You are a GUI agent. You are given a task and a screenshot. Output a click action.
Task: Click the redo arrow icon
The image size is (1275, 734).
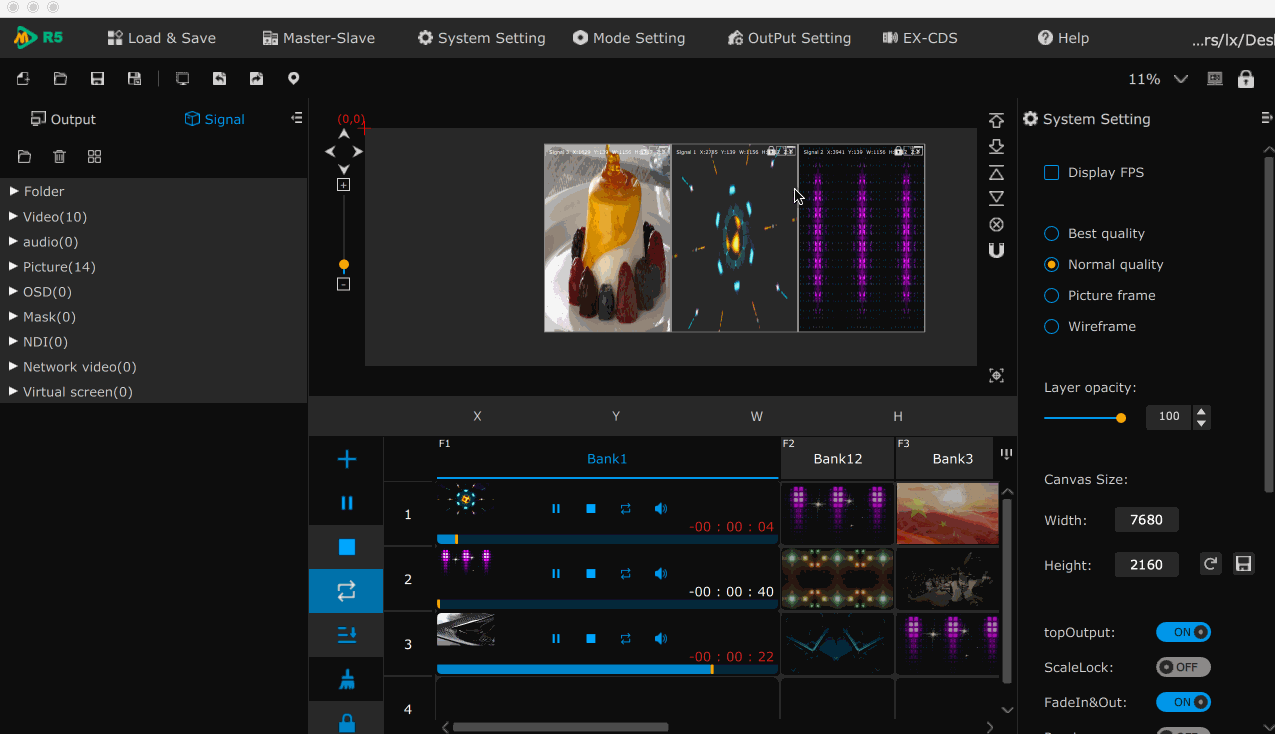point(256,79)
